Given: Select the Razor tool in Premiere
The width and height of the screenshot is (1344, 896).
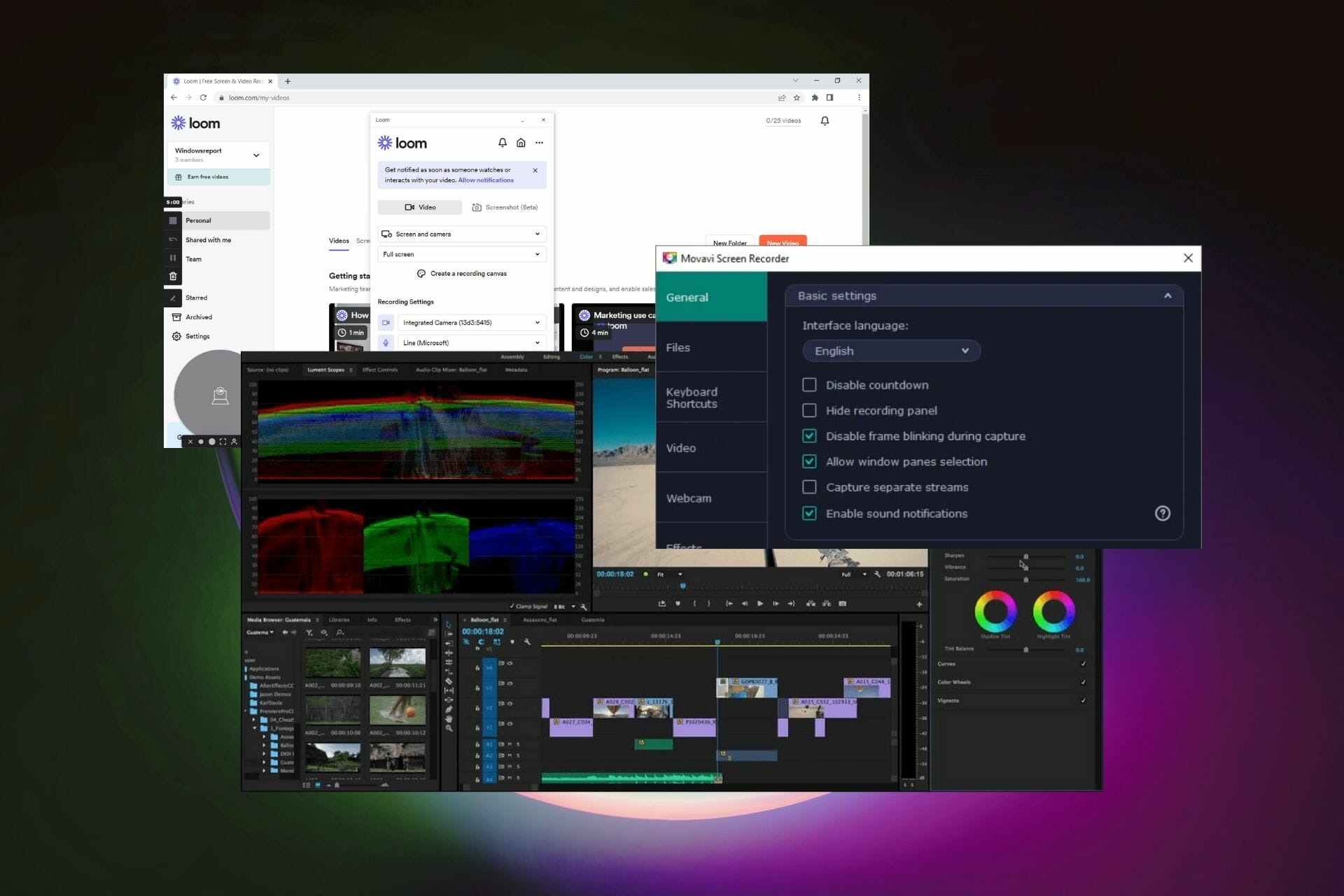Looking at the screenshot, I should pyautogui.click(x=449, y=681).
